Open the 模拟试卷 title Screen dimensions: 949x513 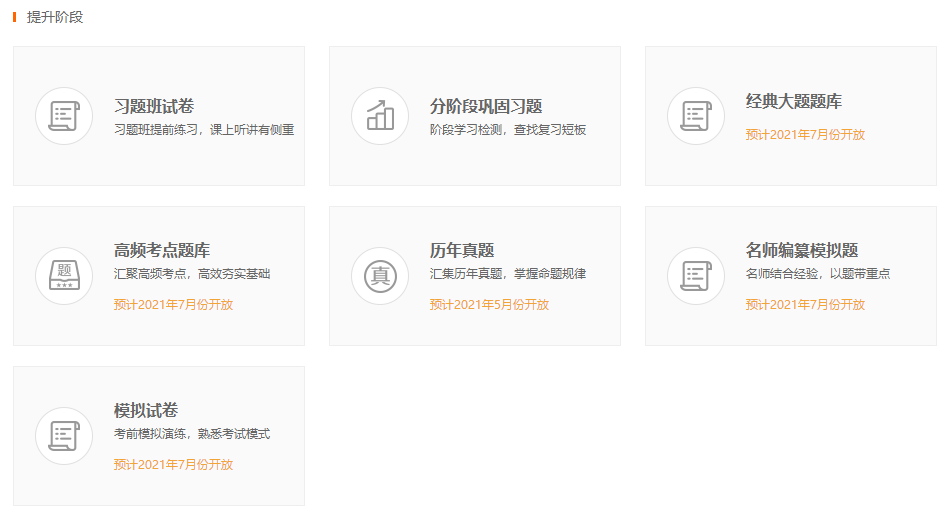(146, 410)
